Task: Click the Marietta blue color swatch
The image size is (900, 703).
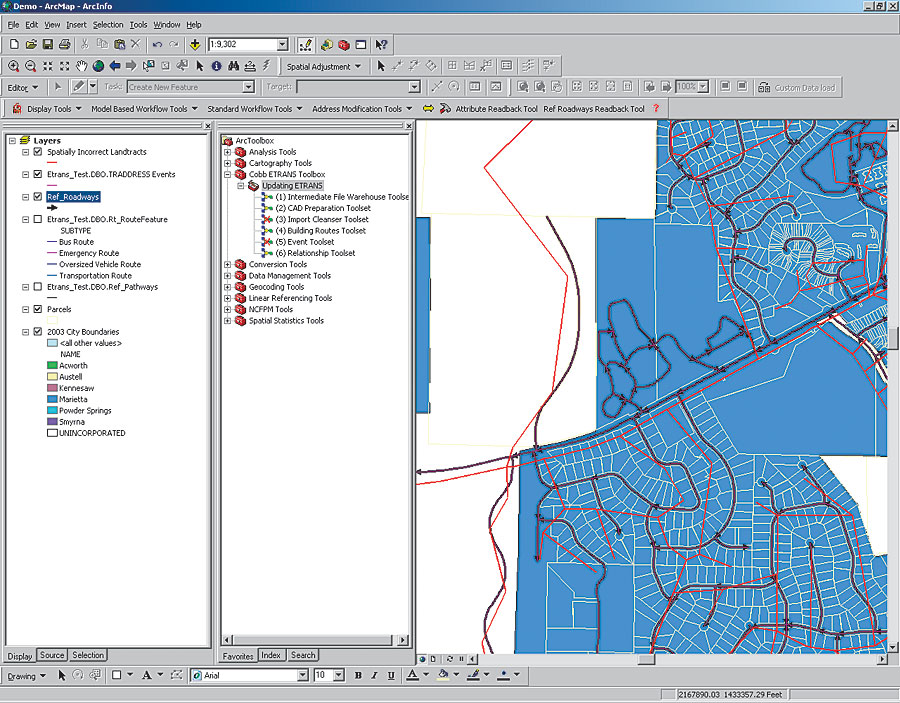Action: point(52,399)
